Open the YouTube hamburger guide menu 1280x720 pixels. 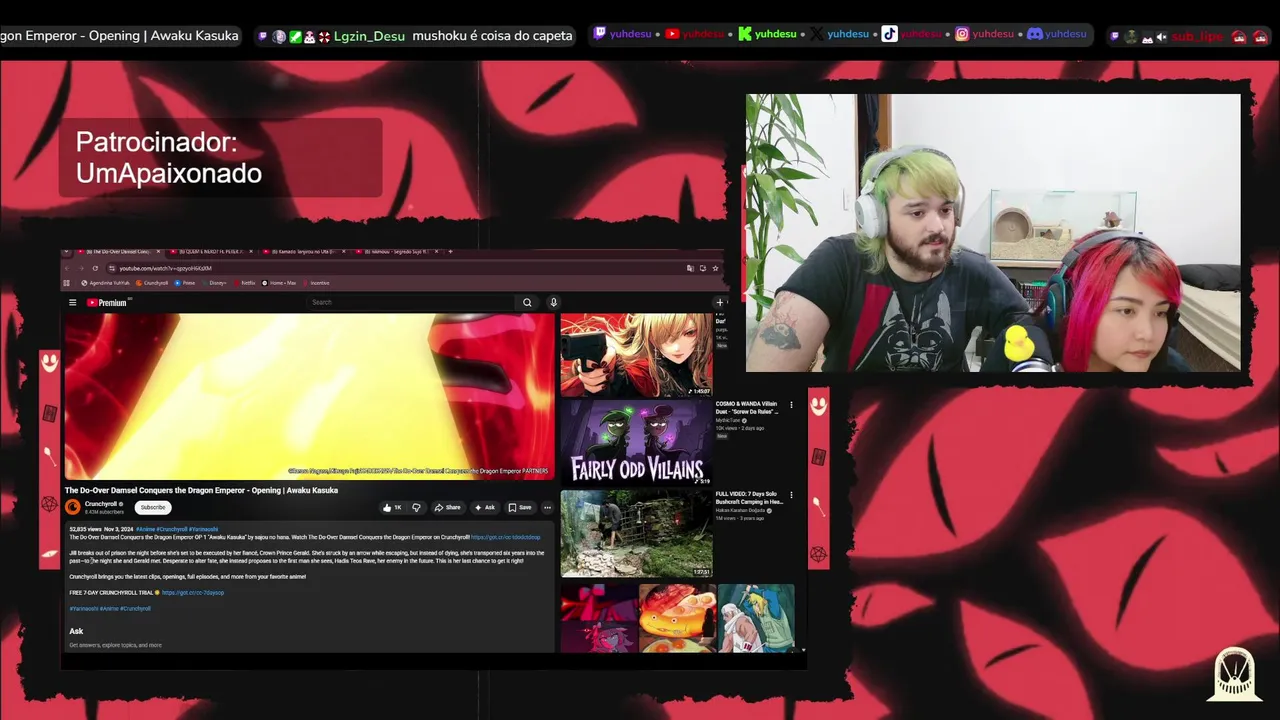(72, 302)
